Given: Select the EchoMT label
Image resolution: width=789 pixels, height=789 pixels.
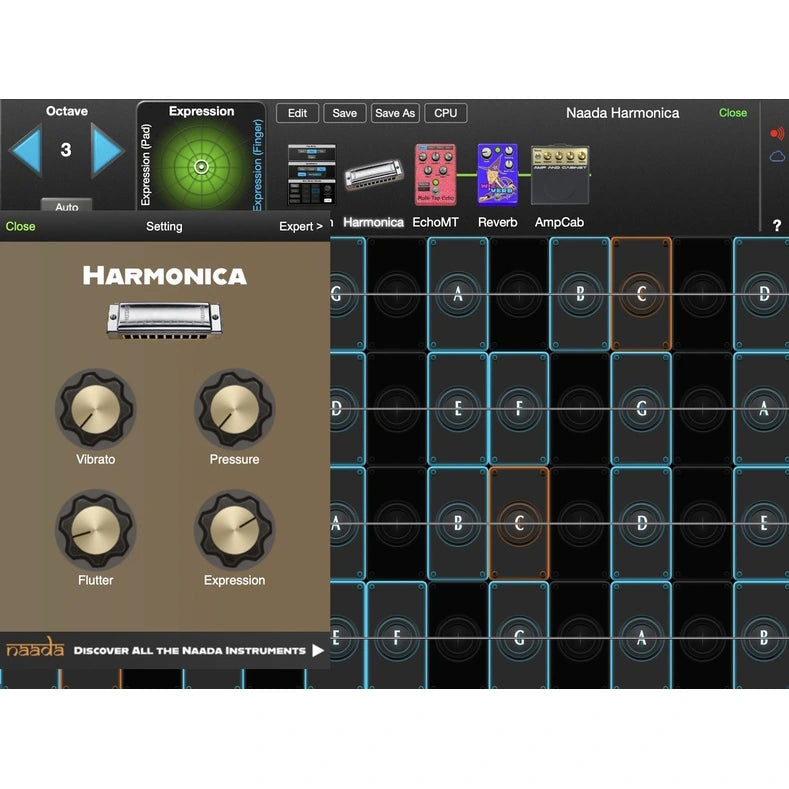Looking at the screenshot, I should click(x=435, y=222).
